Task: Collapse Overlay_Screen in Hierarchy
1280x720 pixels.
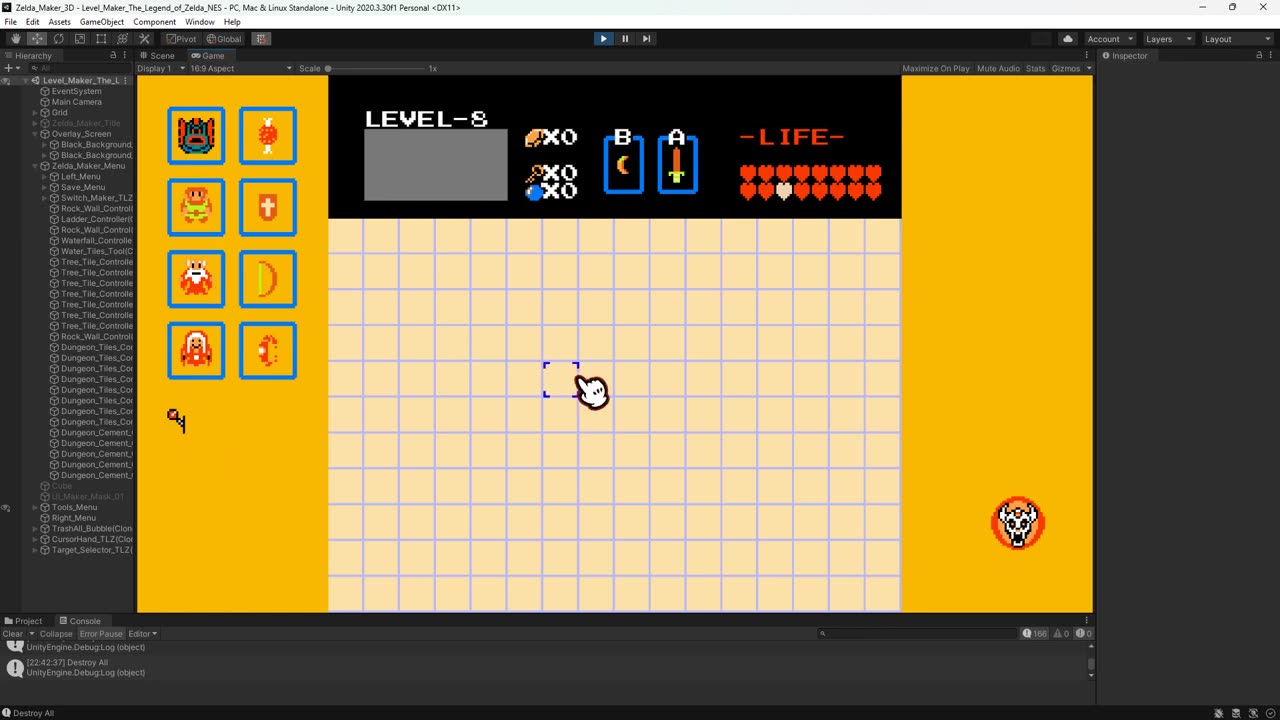Action: [x=36, y=134]
